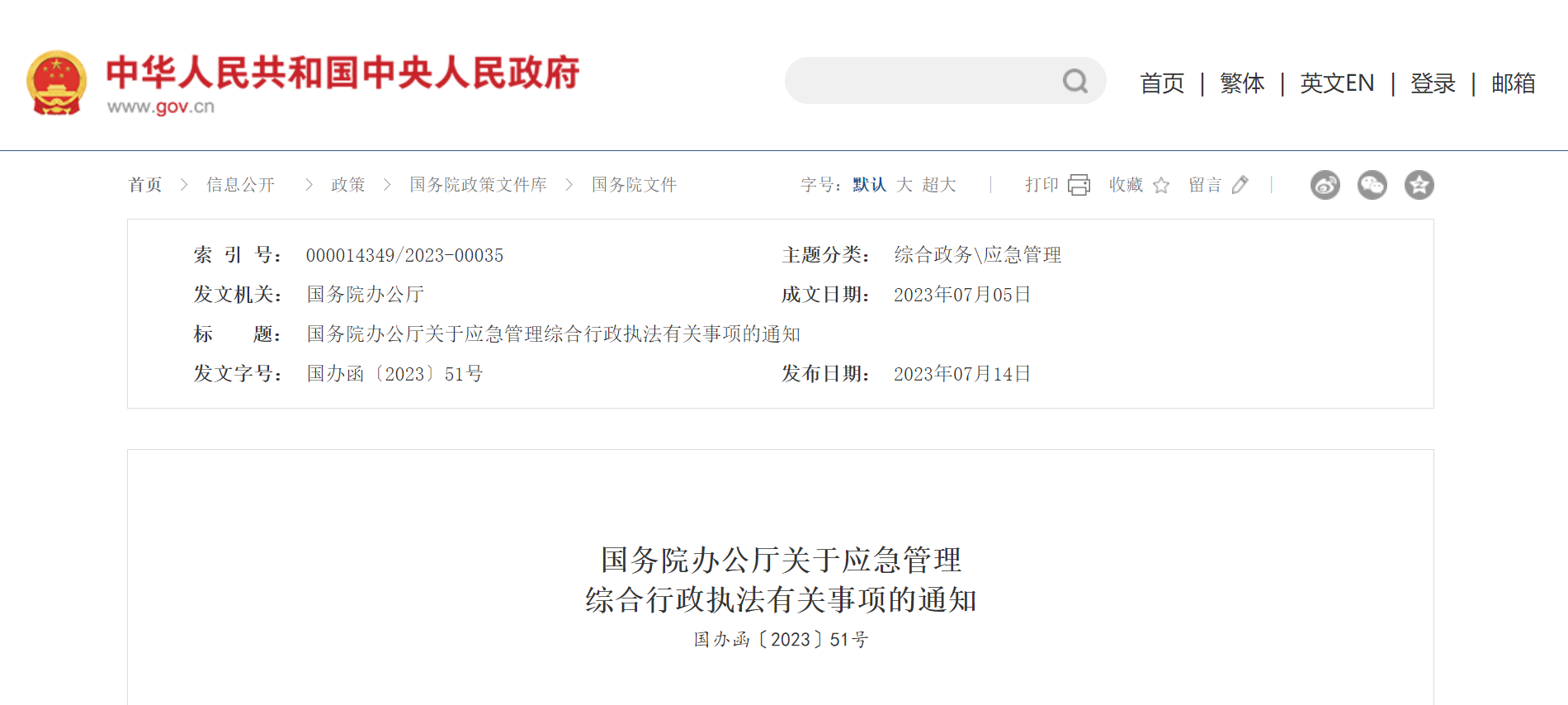The image size is (1568, 705).
Task: Open 国务院政策文件库 breadcrumb
Action: [478, 185]
